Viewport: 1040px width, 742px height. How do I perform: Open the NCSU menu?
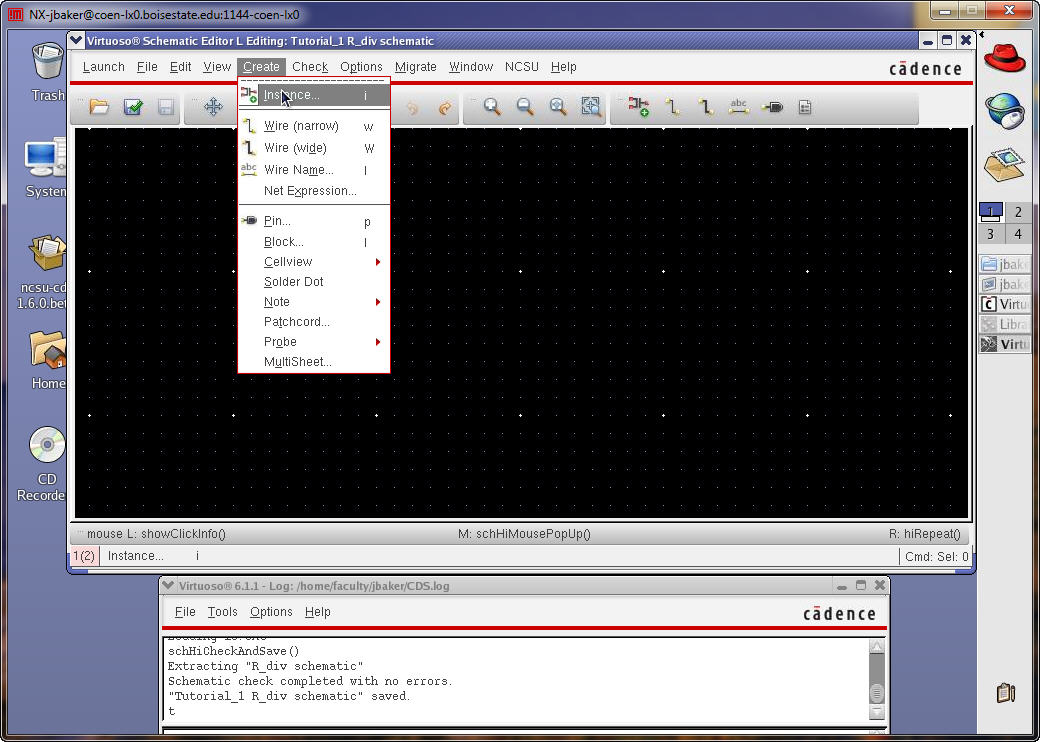point(521,67)
